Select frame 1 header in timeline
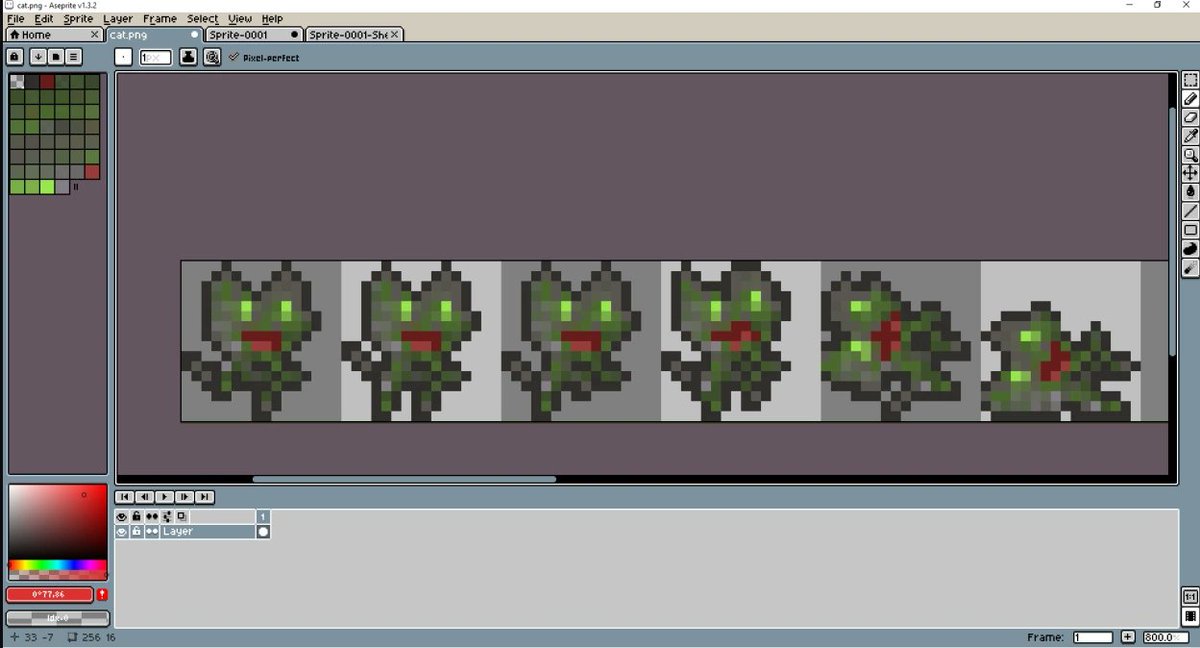This screenshot has width=1200, height=648. coord(264,517)
